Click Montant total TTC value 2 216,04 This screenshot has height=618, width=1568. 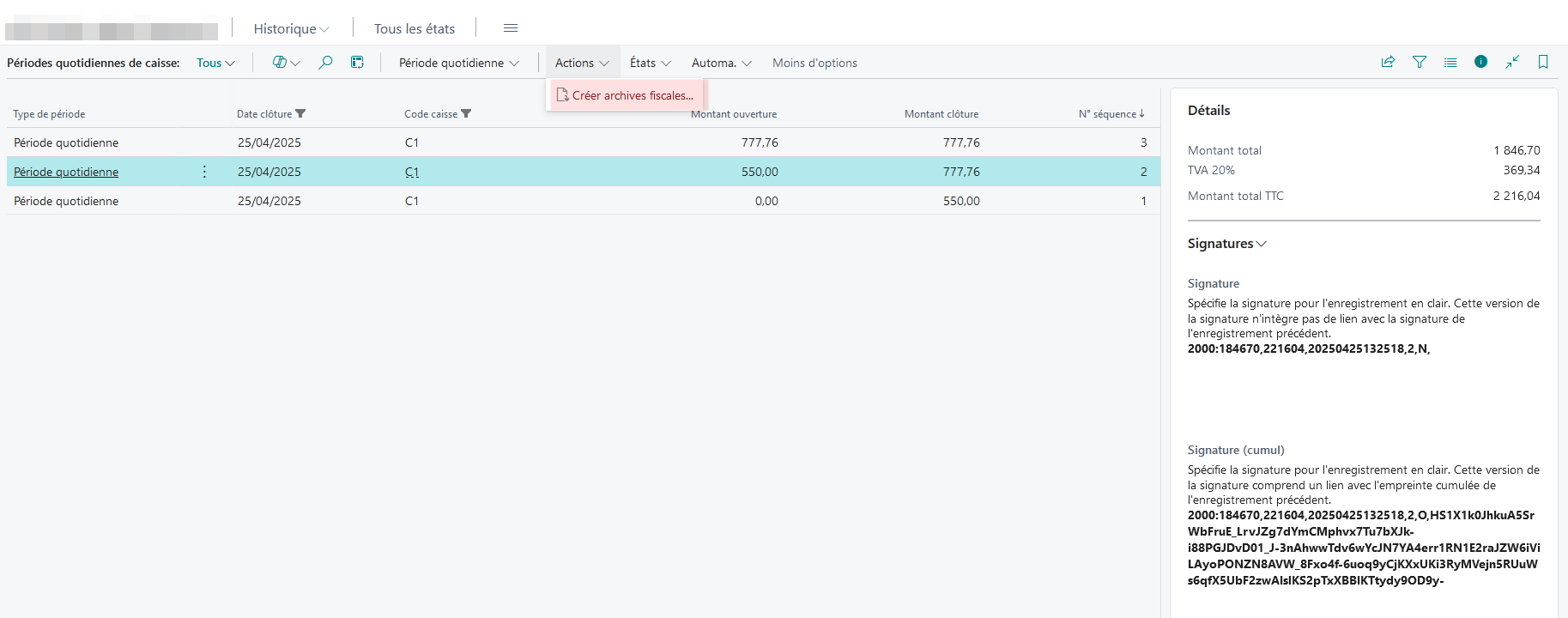tap(1517, 196)
